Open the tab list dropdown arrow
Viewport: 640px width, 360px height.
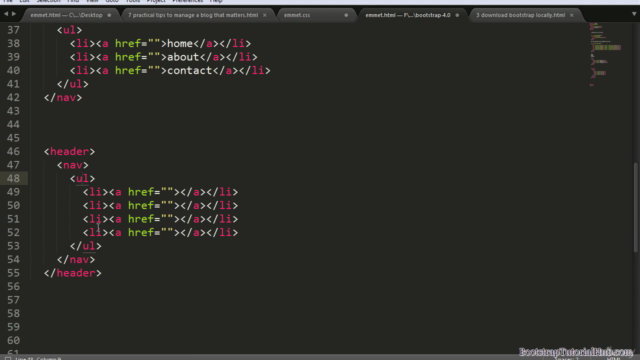pos(634,14)
